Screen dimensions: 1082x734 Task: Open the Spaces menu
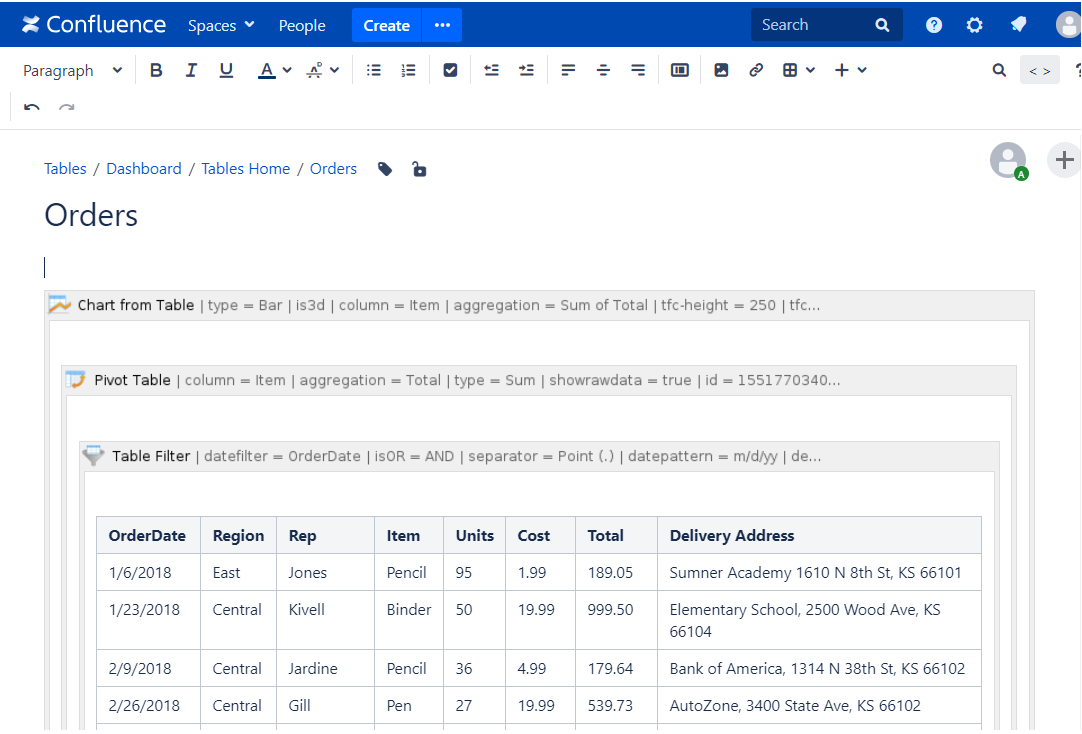[221, 25]
